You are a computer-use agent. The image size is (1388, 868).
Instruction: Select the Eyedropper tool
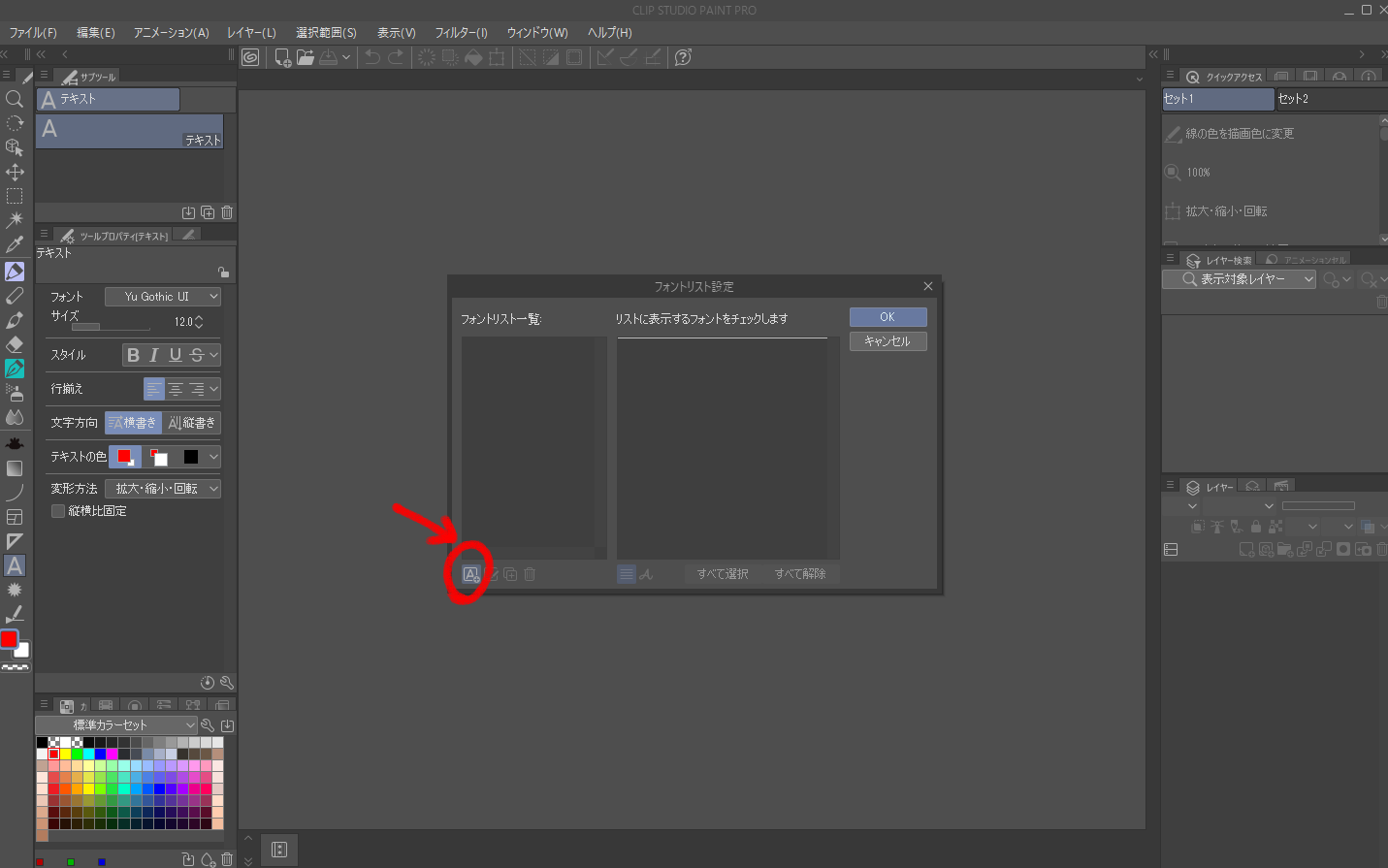tap(15, 245)
